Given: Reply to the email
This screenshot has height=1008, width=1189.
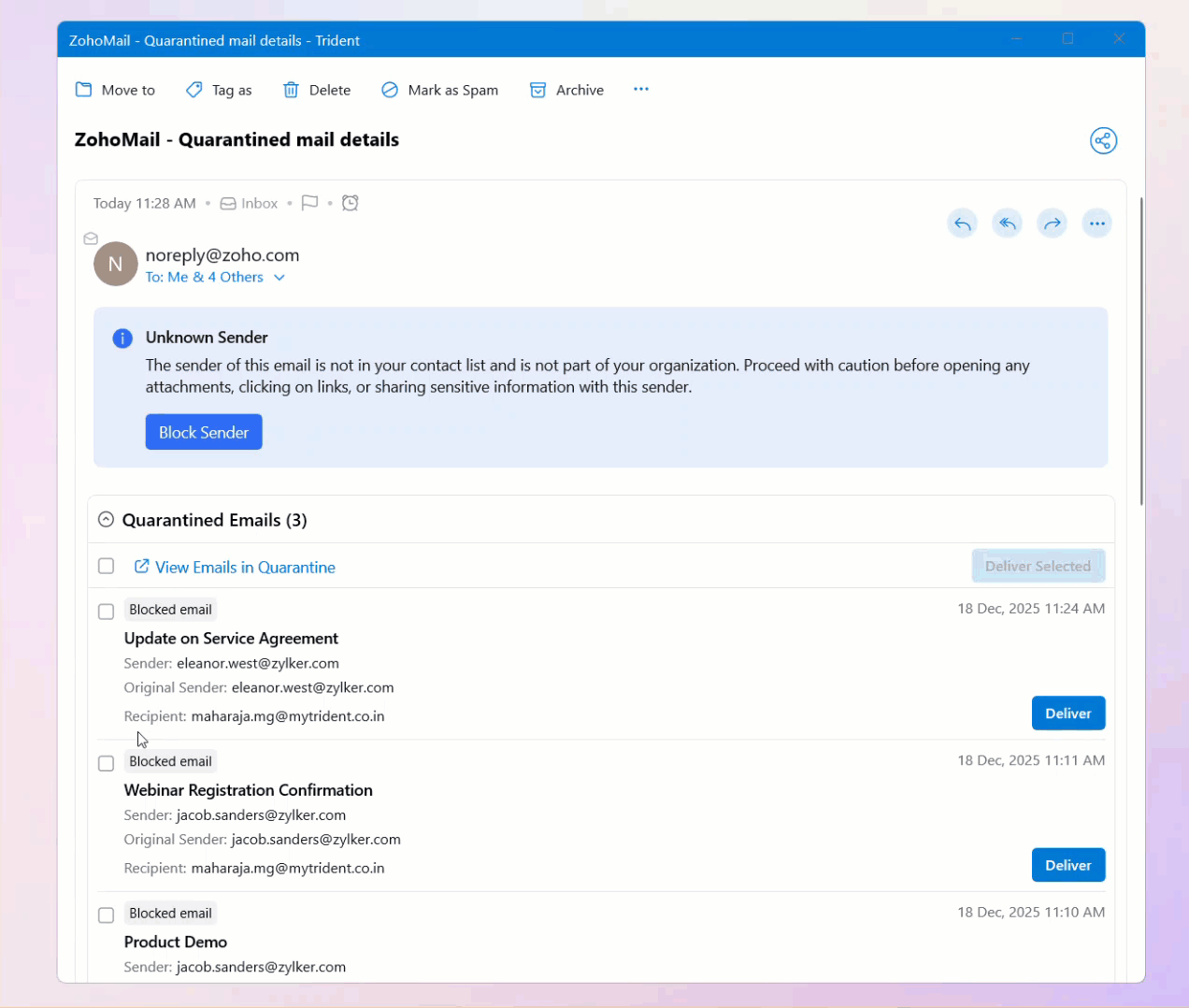Looking at the screenshot, I should coord(962,223).
